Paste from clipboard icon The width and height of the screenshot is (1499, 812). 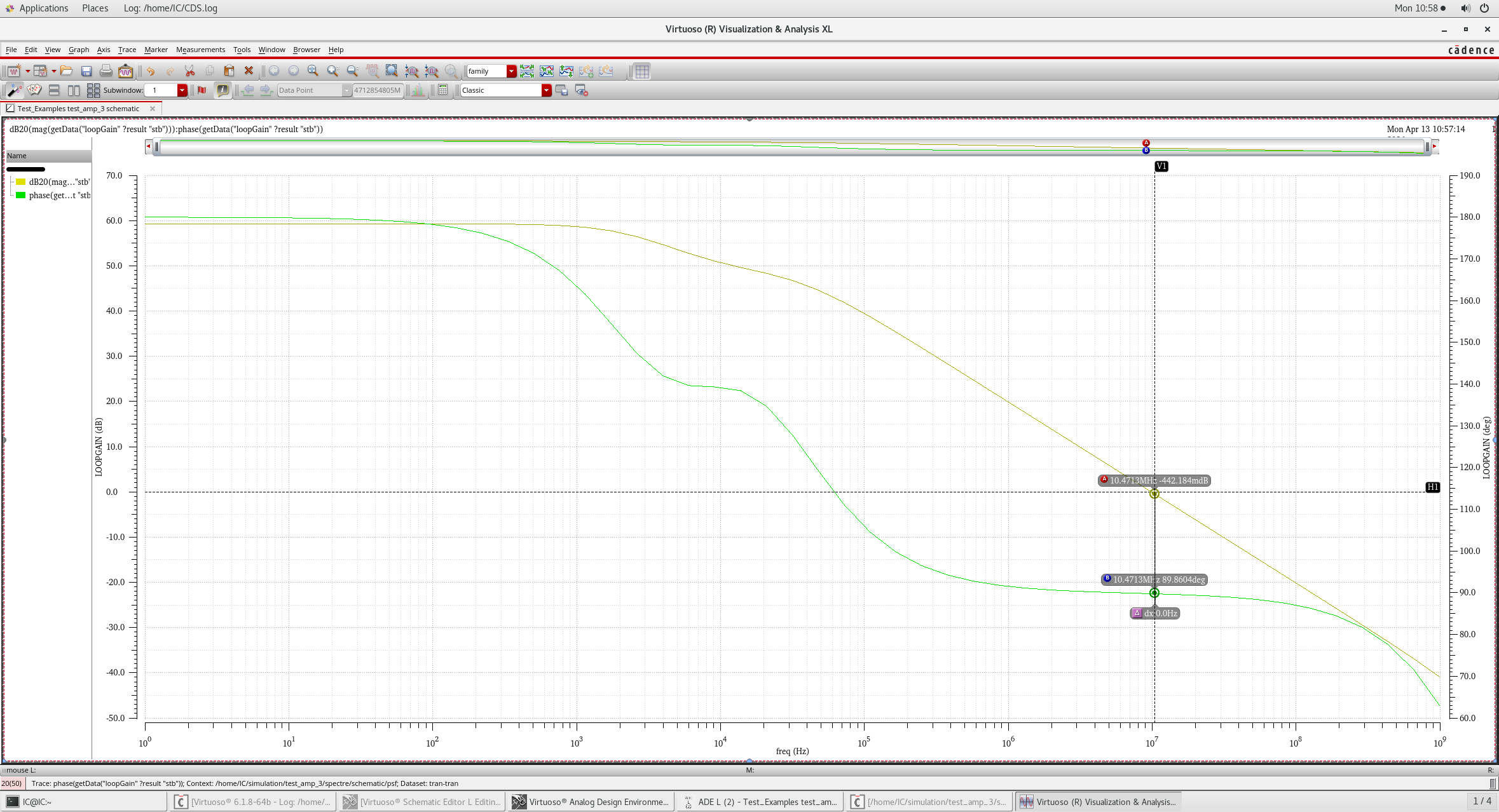tap(229, 71)
